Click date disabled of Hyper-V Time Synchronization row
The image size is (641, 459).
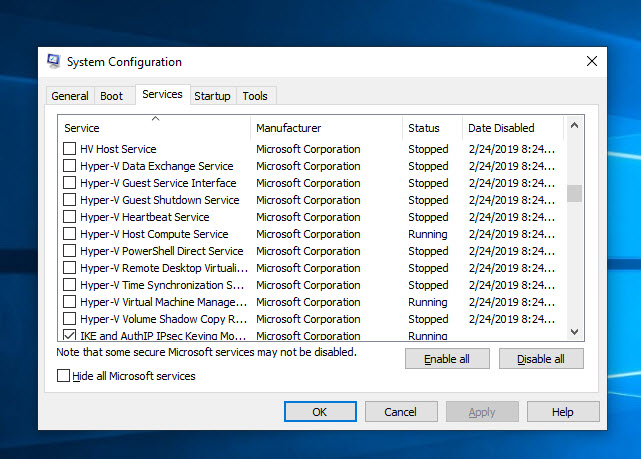coord(512,284)
